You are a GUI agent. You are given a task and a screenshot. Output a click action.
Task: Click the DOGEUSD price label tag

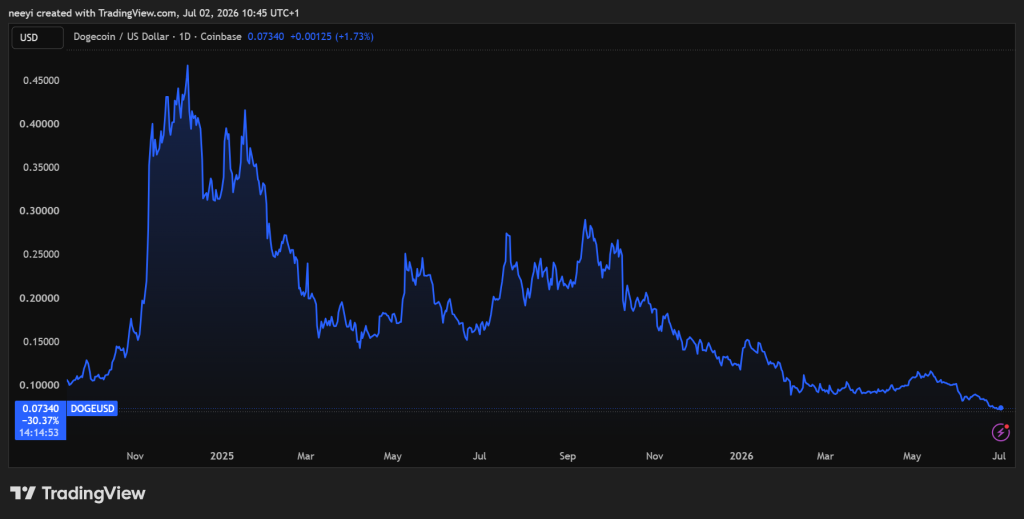click(x=92, y=409)
